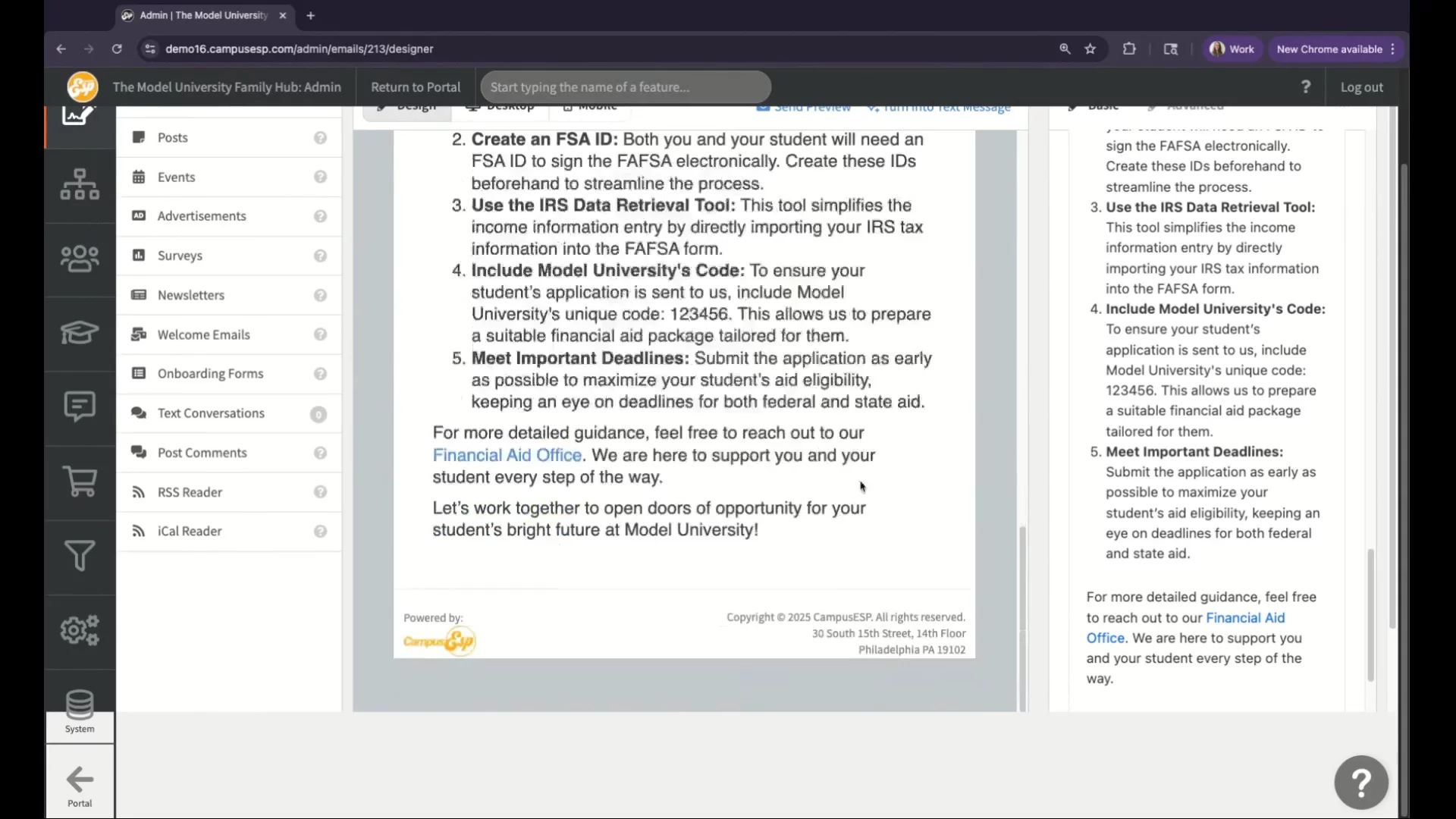Screen dimensions: 1456x819
Task: Select Welcome Emails menu item
Action: (x=203, y=334)
